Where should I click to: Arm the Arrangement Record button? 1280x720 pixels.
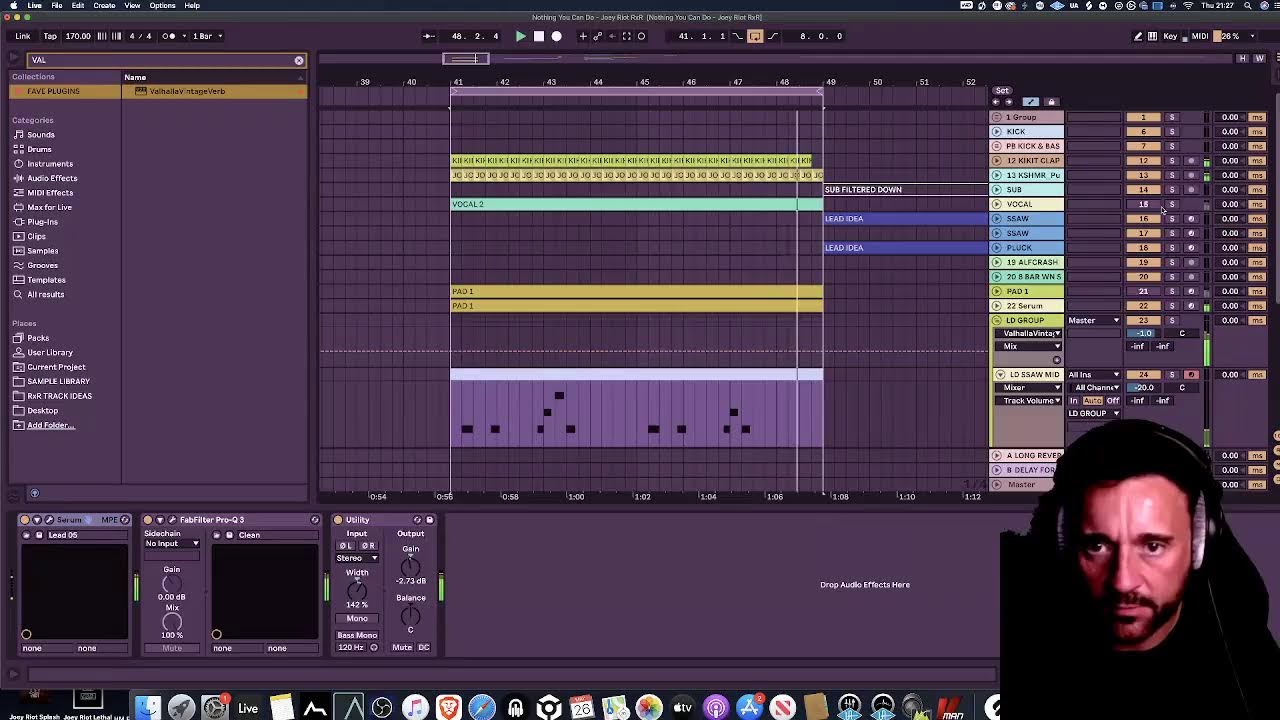557,36
